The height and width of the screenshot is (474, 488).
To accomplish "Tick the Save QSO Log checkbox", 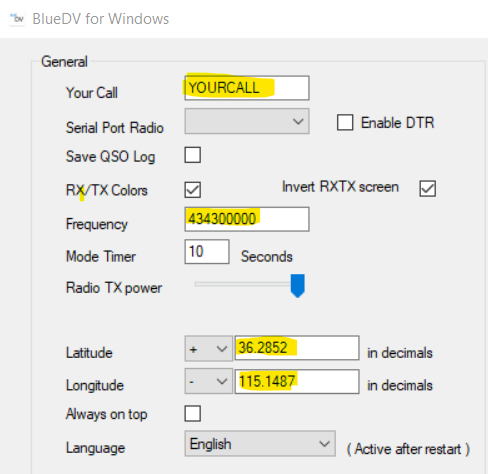I will 193,155.
